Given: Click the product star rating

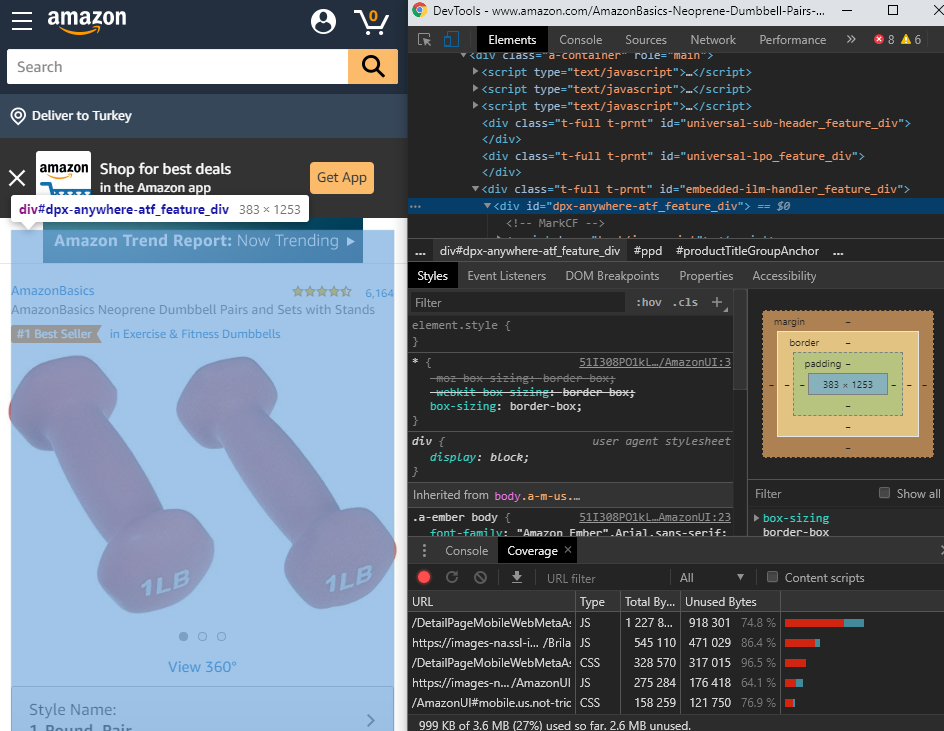Looking at the screenshot, I should (322, 292).
